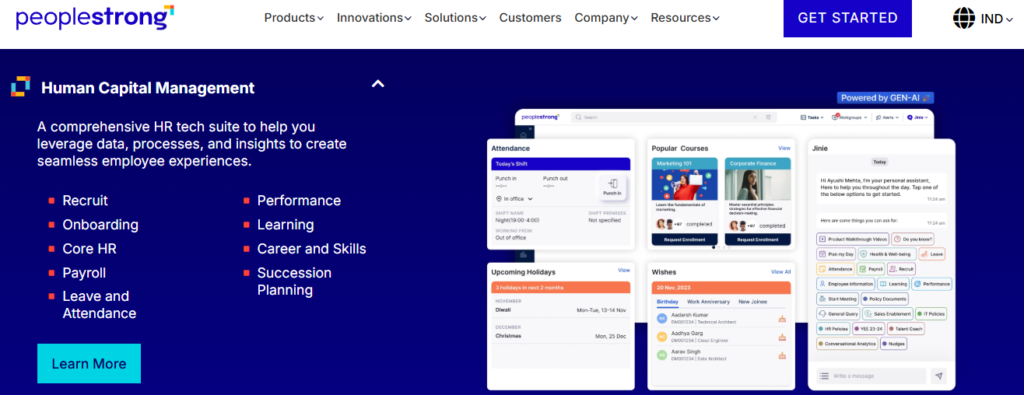Click the cake icon beside Aarav Singh
This screenshot has width=1024, height=395.
coord(782,356)
